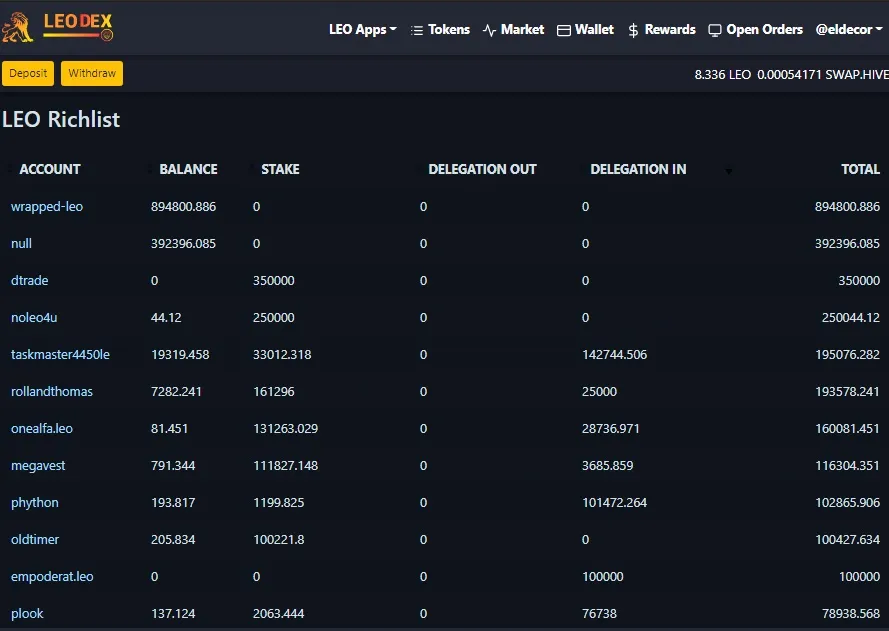Open the onealfa.leo account link
This screenshot has height=631, width=889.
pyautogui.click(x=42, y=428)
